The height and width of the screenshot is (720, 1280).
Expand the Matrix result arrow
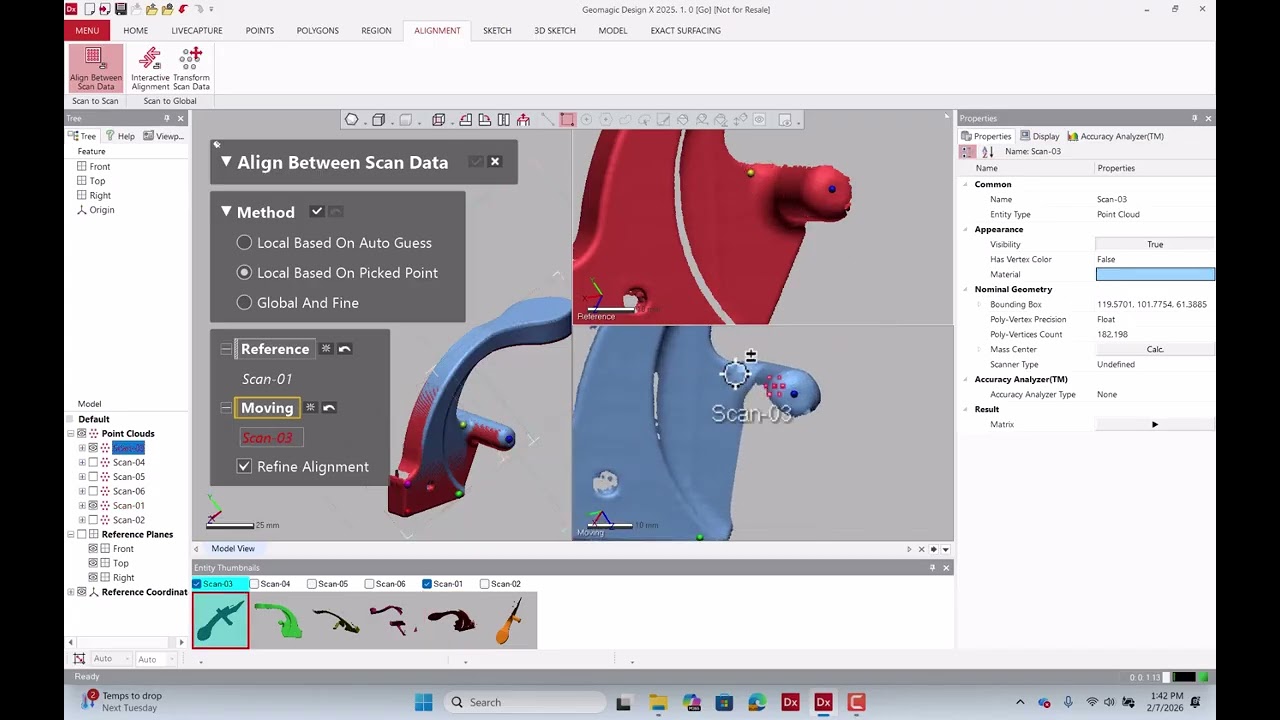(1155, 424)
